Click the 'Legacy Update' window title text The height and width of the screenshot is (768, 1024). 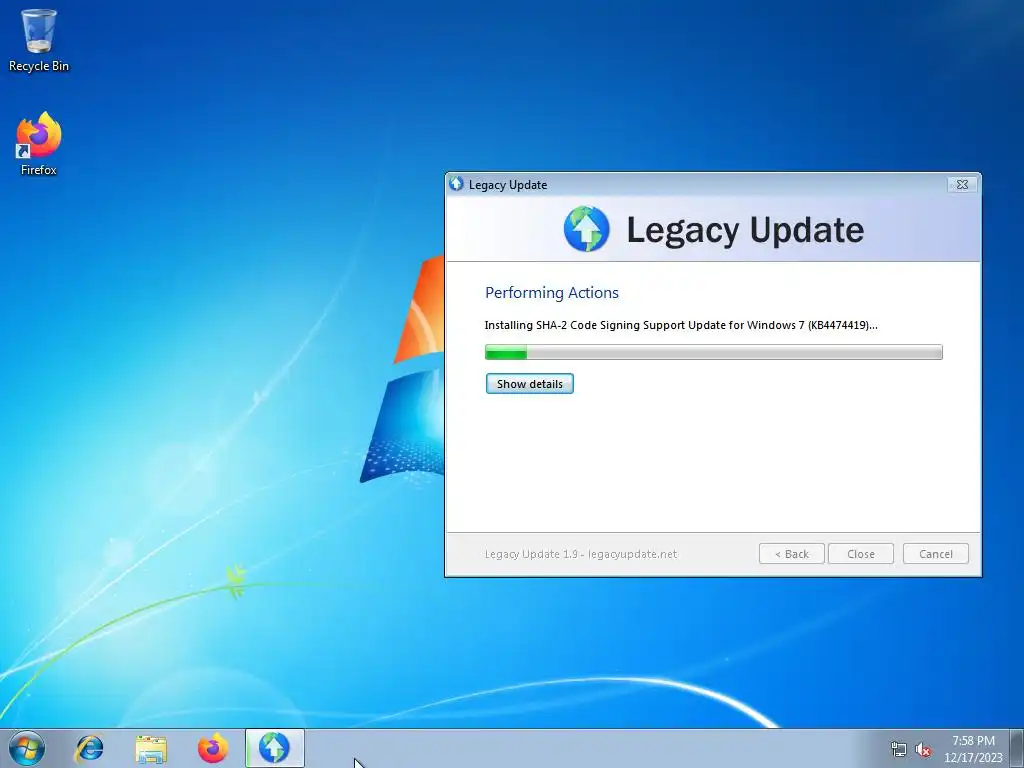(508, 185)
